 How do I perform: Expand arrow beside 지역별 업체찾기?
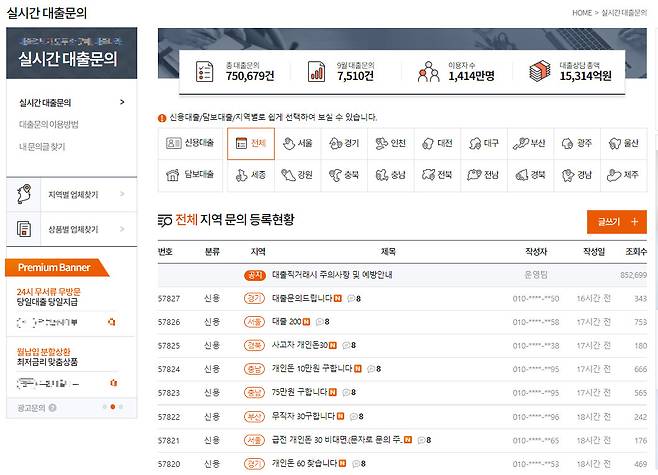point(122,194)
